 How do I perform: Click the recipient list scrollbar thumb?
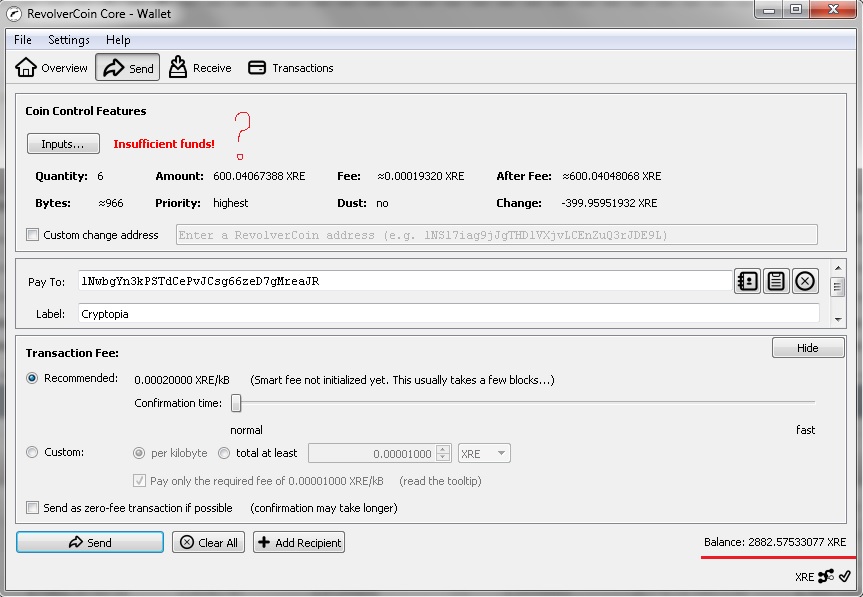[x=838, y=287]
